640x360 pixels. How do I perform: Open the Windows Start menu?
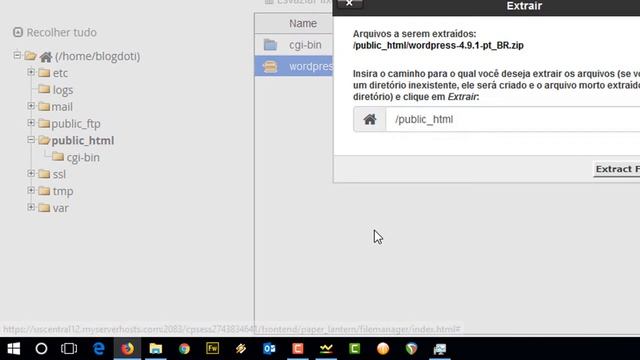(x=13, y=349)
